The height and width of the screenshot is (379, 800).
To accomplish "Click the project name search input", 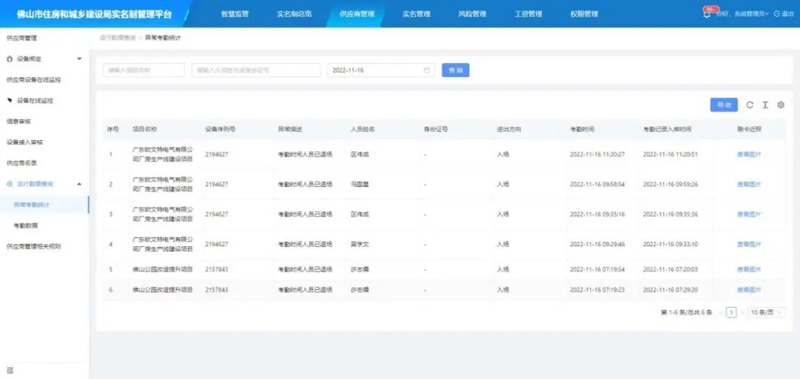I will (x=144, y=70).
